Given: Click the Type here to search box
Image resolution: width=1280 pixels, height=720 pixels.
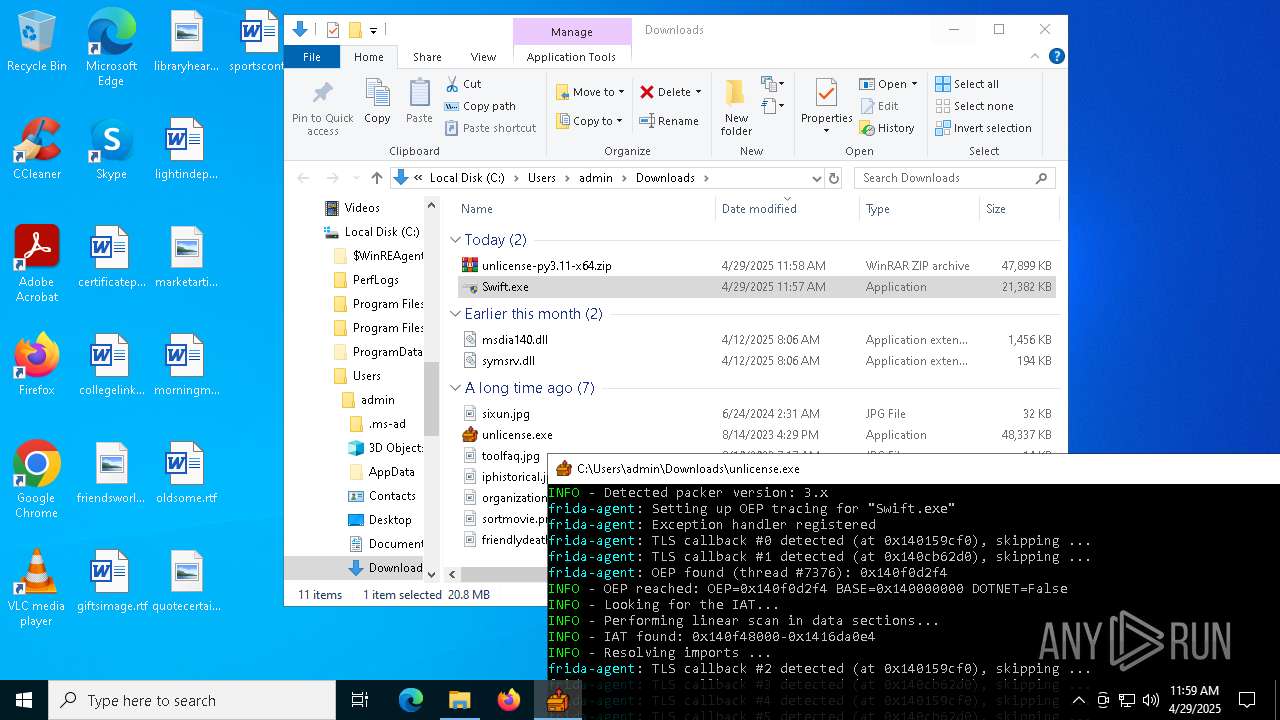Looking at the screenshot, I should point(192,700).
